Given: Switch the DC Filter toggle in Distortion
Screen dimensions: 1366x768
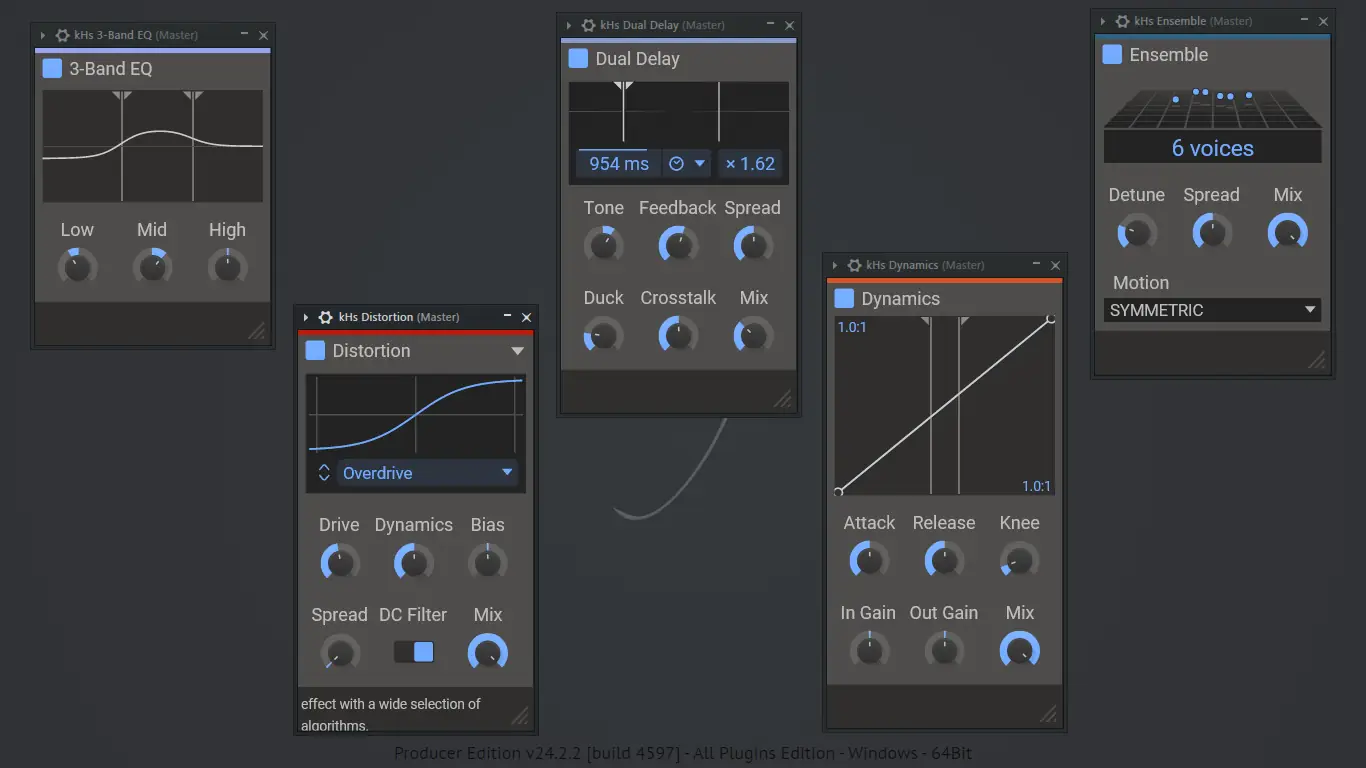Looking at the screenshot, I should point(414,652).
